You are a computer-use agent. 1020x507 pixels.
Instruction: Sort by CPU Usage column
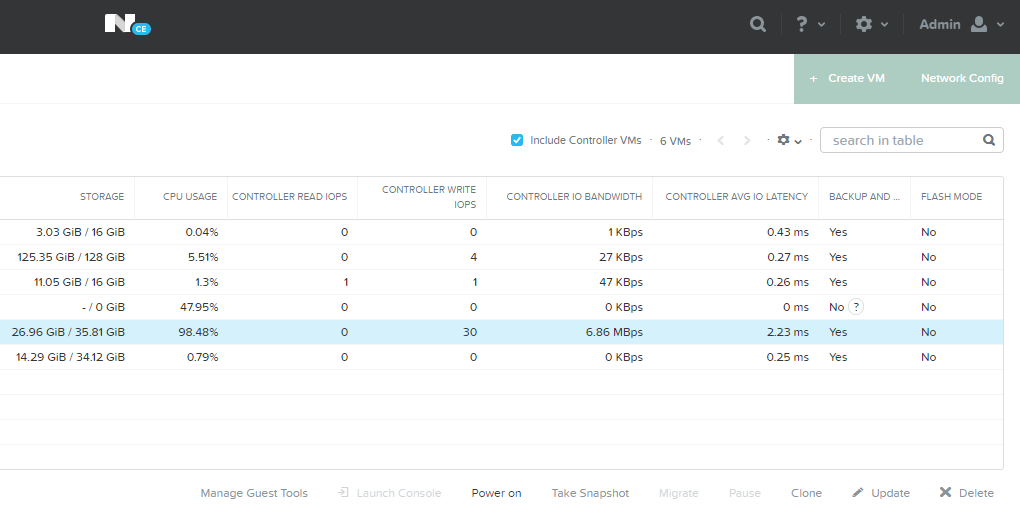190,197
